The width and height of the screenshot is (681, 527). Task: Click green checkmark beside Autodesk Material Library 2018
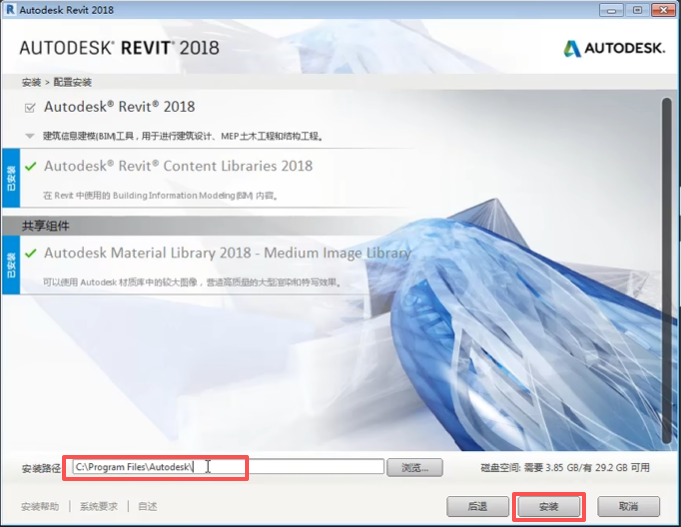[x=31, y=253]
